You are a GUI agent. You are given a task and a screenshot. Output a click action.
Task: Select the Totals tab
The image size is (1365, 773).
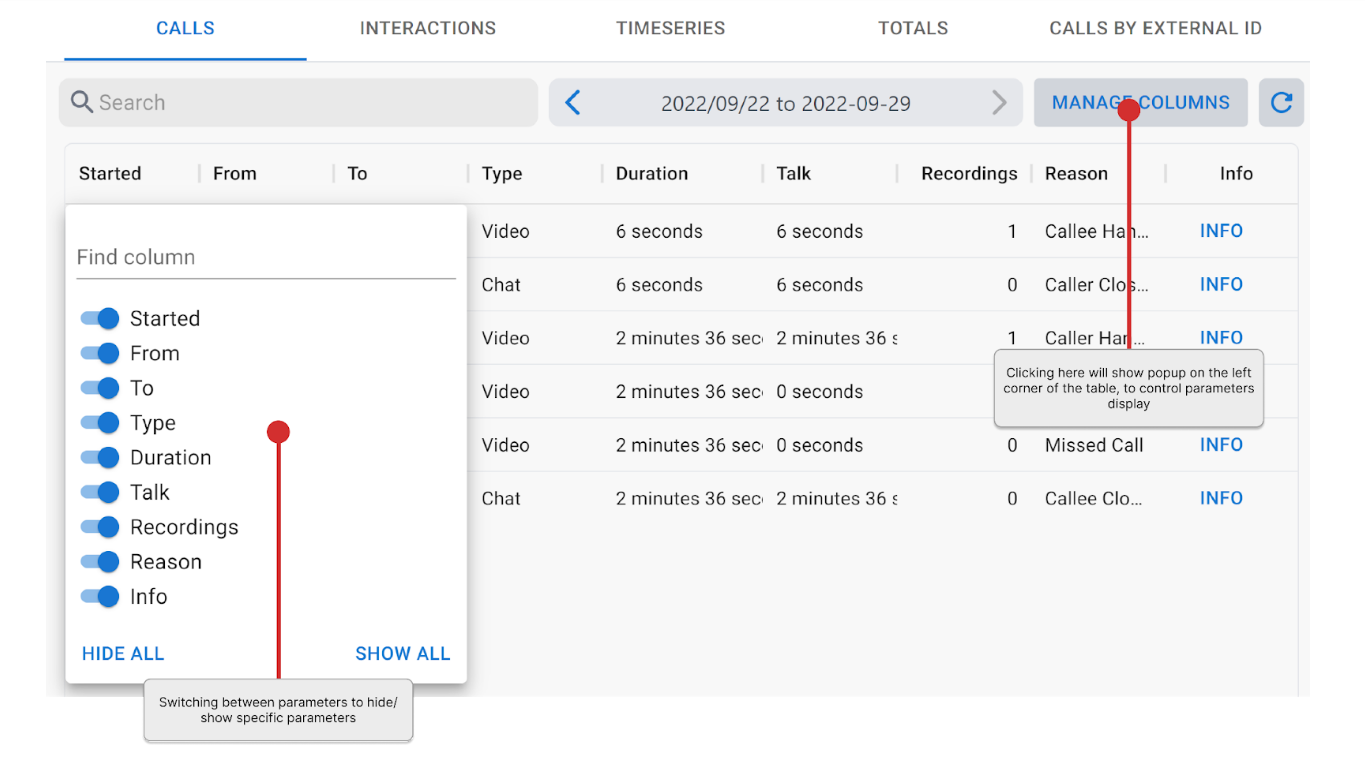(x=912, y=28)
